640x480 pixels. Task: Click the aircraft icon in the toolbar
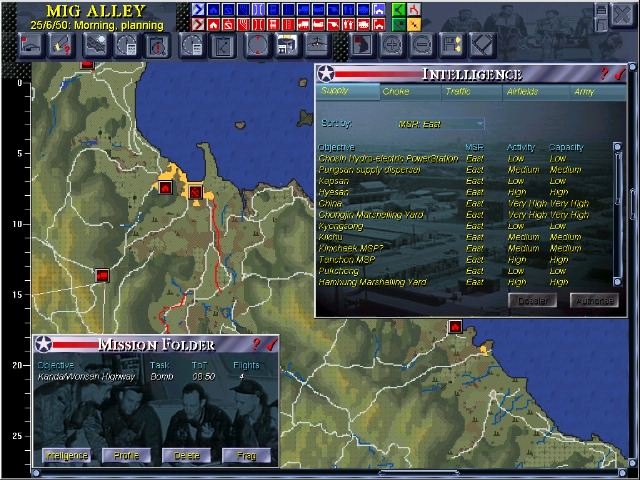point(318,45)
